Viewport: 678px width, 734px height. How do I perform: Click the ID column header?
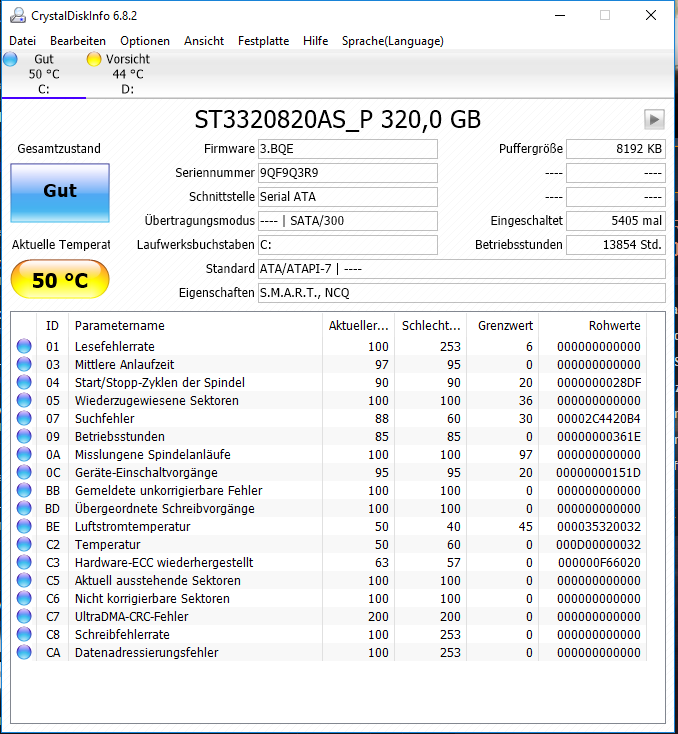click(x=52, y=326)
